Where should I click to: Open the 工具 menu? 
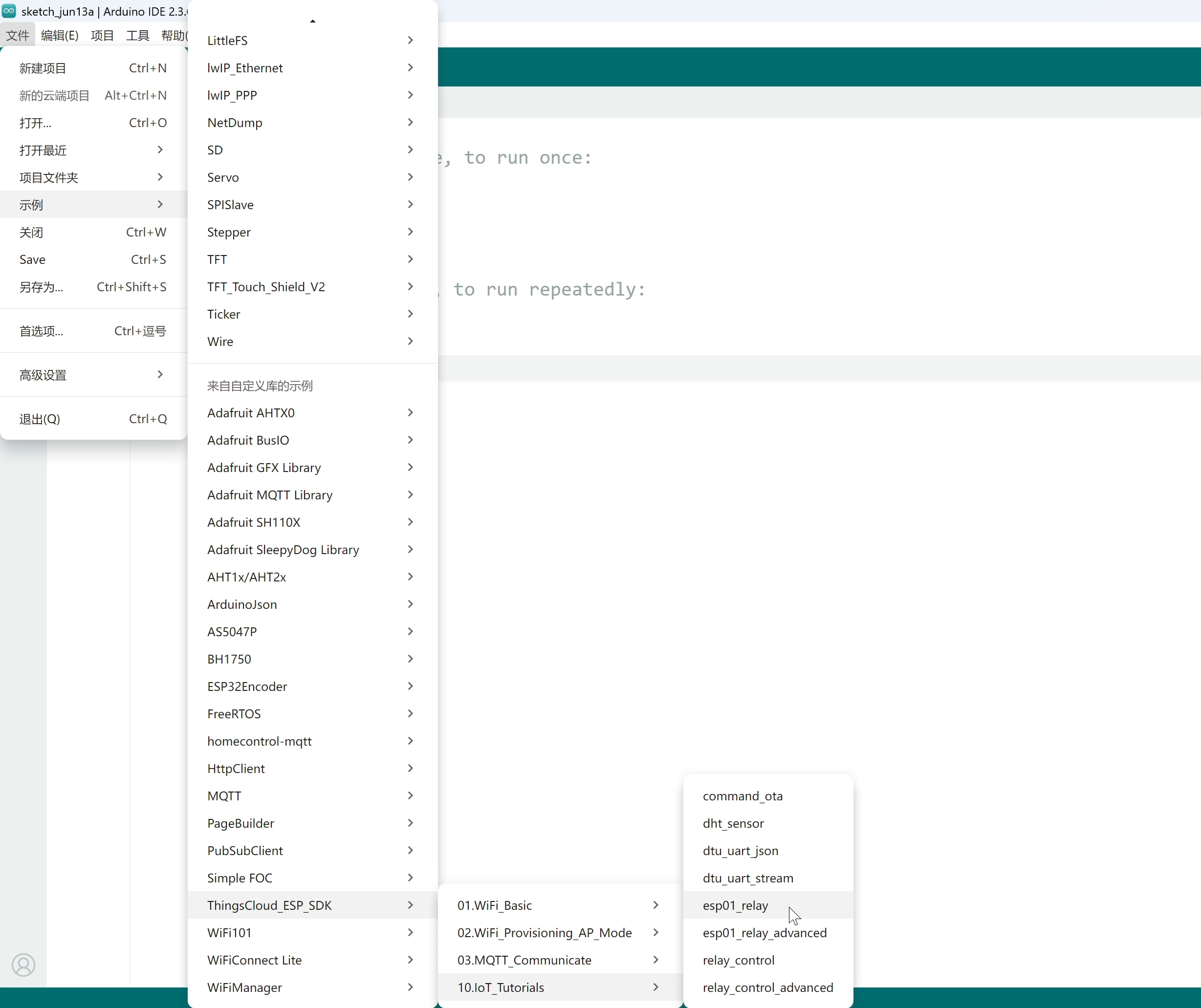138,36
